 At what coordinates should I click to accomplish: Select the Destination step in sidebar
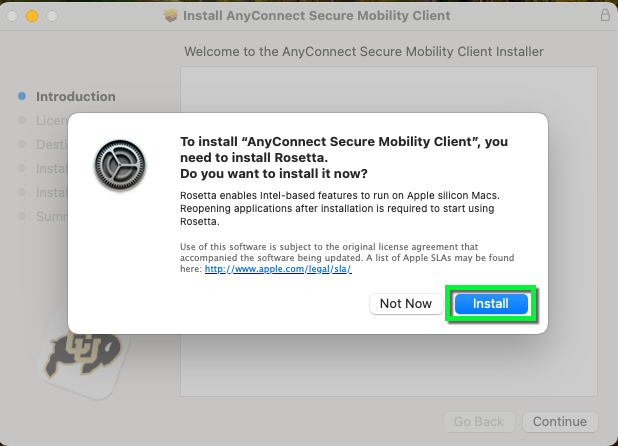click(52, 144)
